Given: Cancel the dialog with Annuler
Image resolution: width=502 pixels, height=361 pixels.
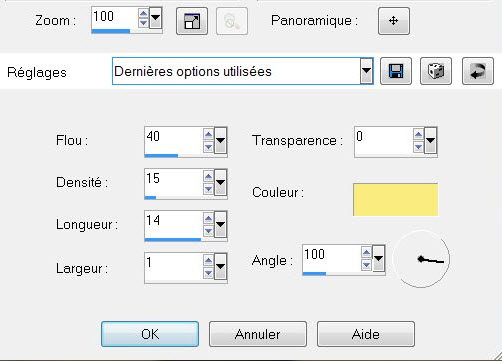Looking at the screenshot, I should (x=258, y=334).
